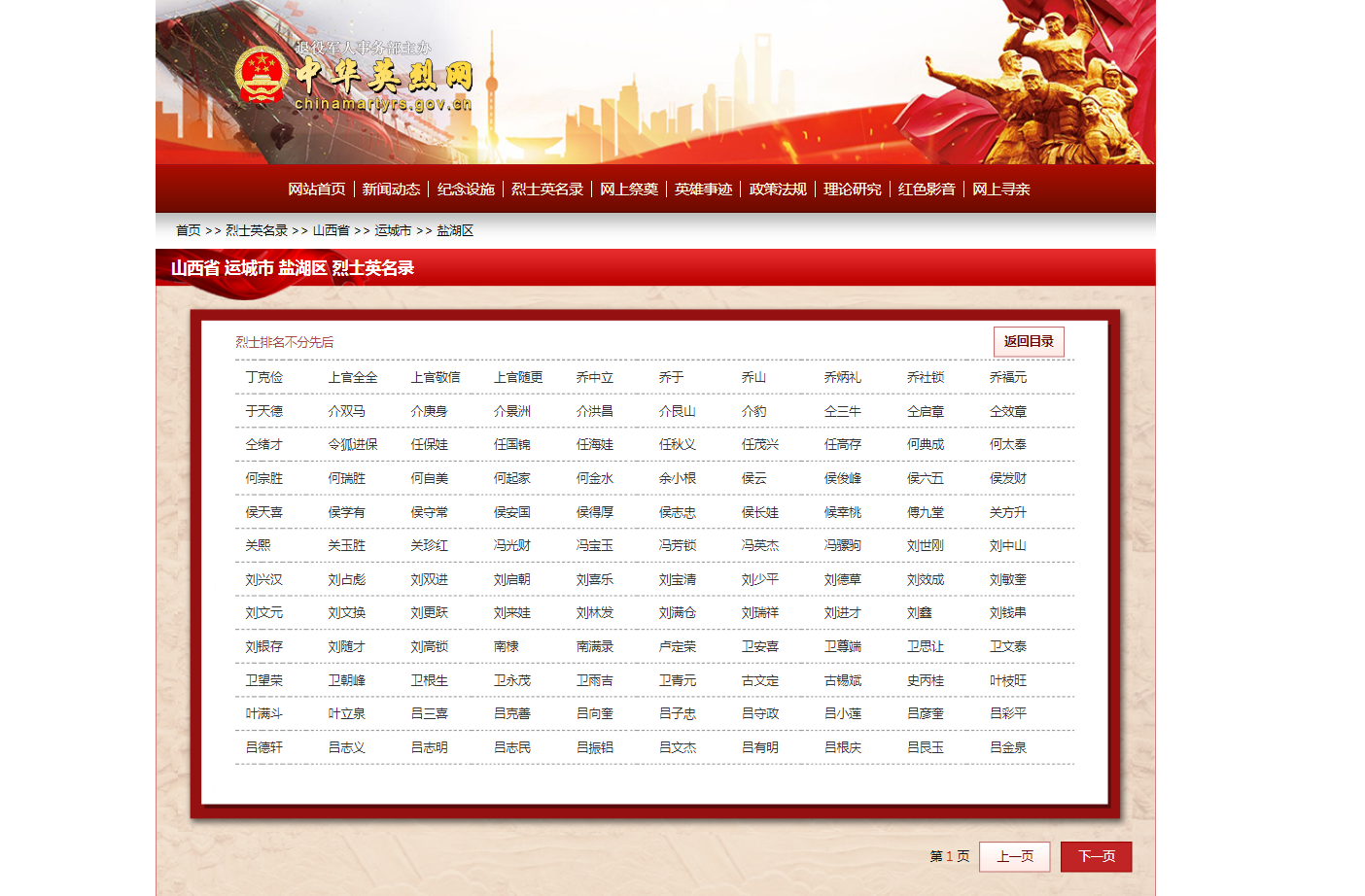The image size is (1365, 896).
Task: Click 政策法规 in the navigation bar
Action: click(x=778, y=190)
